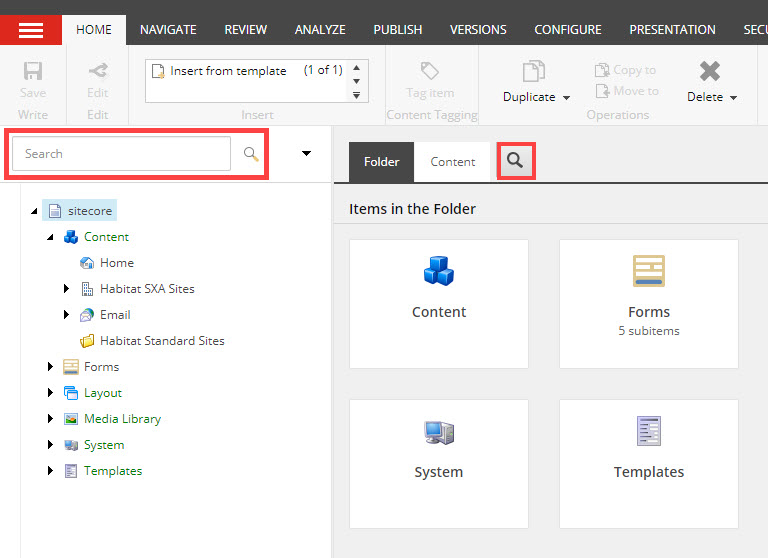Switch to the PRESENTATION ribbon tab
Viewport: 768px width, 558px height.
(x=672, y=30)
